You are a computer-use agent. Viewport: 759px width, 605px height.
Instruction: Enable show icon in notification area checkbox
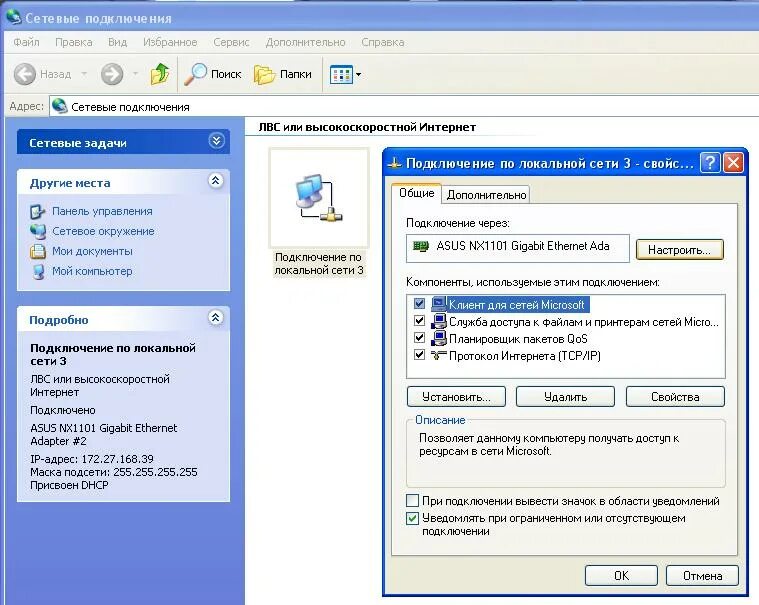[412, 500]
